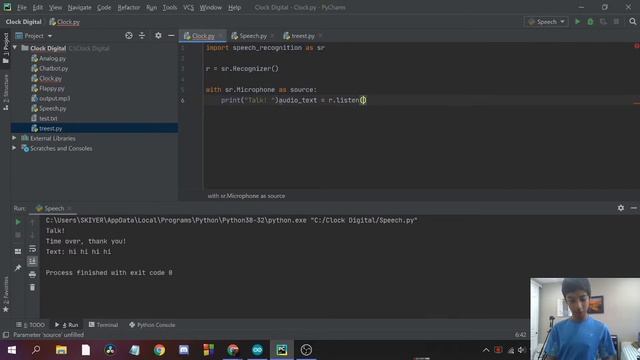Open Google Chrome from the taskbar
The width and height of the screenshot is (640, 360).
(x=160, y=350)
